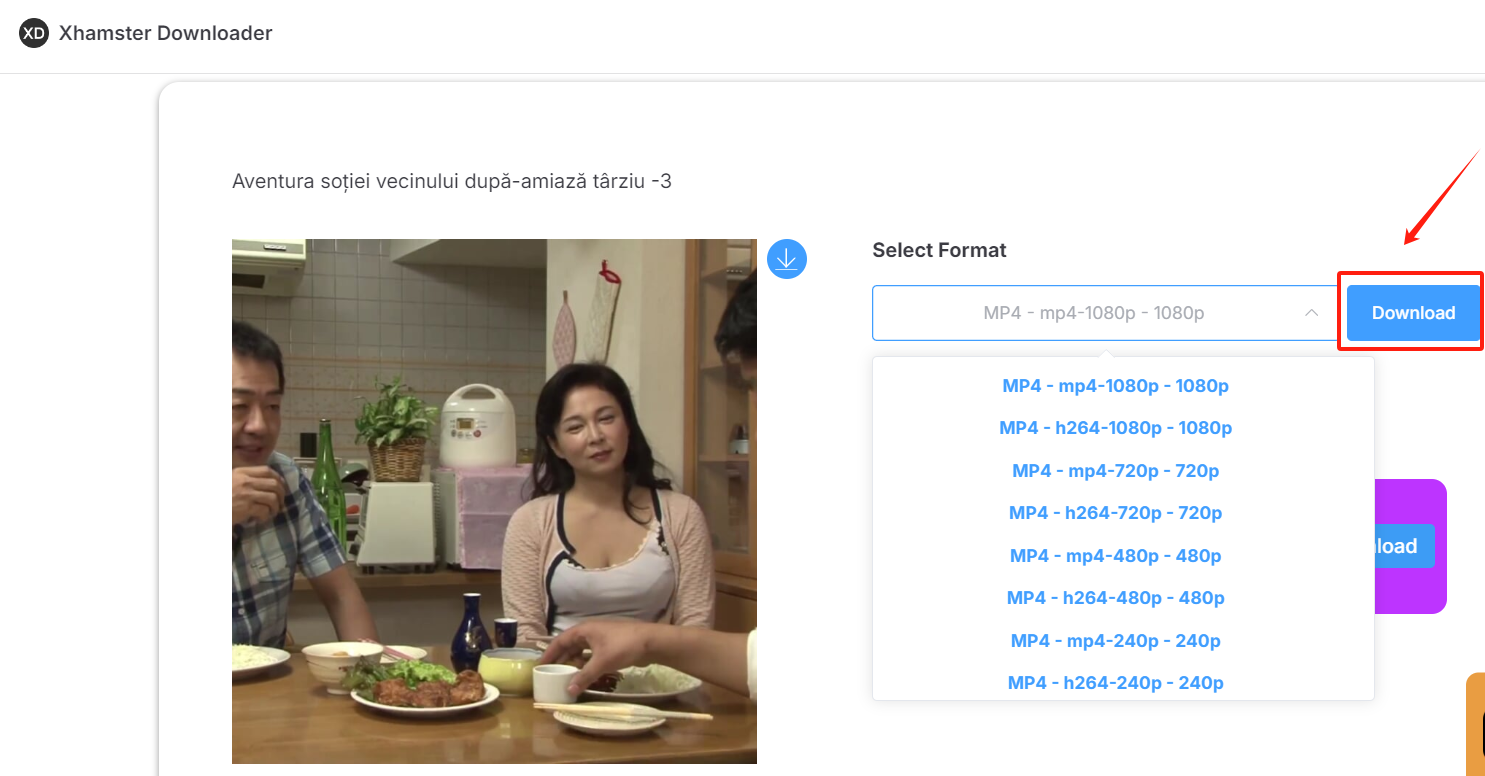Choose the h264-720p format option
Image resolution: width=1485 pixels, height=776 pixels.
click(1116, 512)
